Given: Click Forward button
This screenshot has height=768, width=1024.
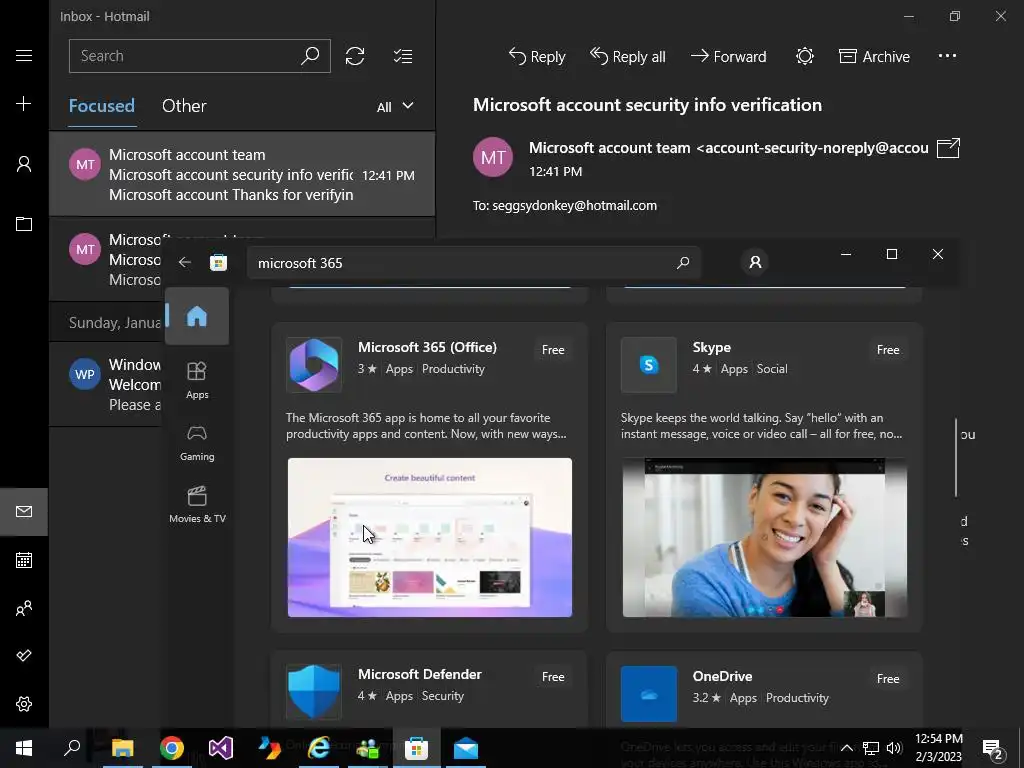Looking at the screenshot, I should tap(728, 57).
